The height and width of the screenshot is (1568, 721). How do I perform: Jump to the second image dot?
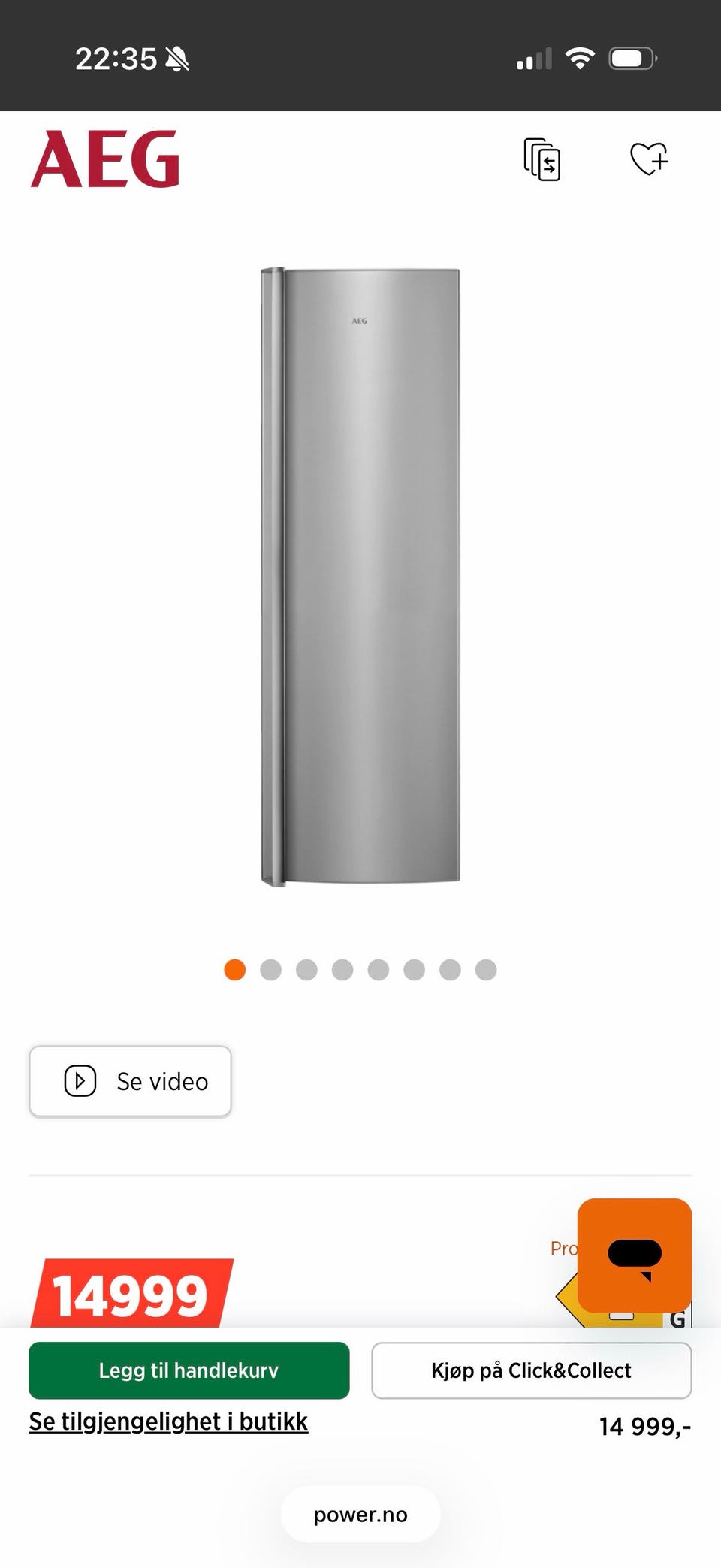(x=270, y=970)
